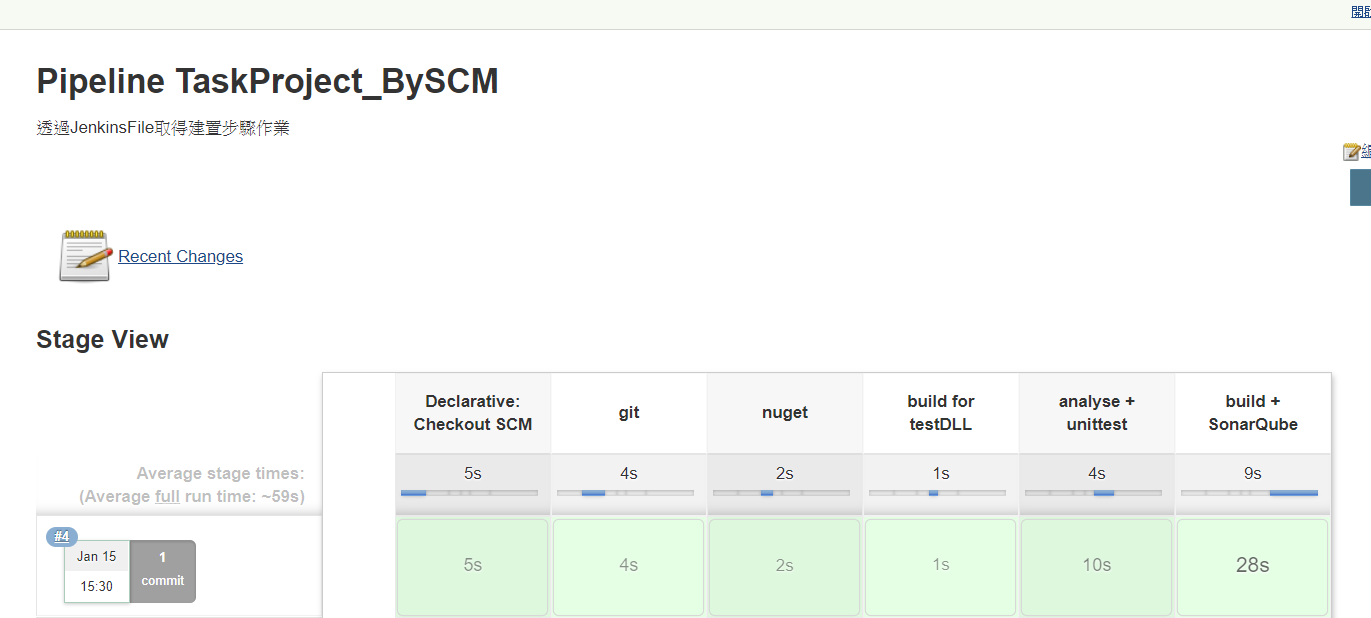Viewport: 1371px width, 618px height.
Task: Click the build for testDLL column header
Action: [941, 412]
